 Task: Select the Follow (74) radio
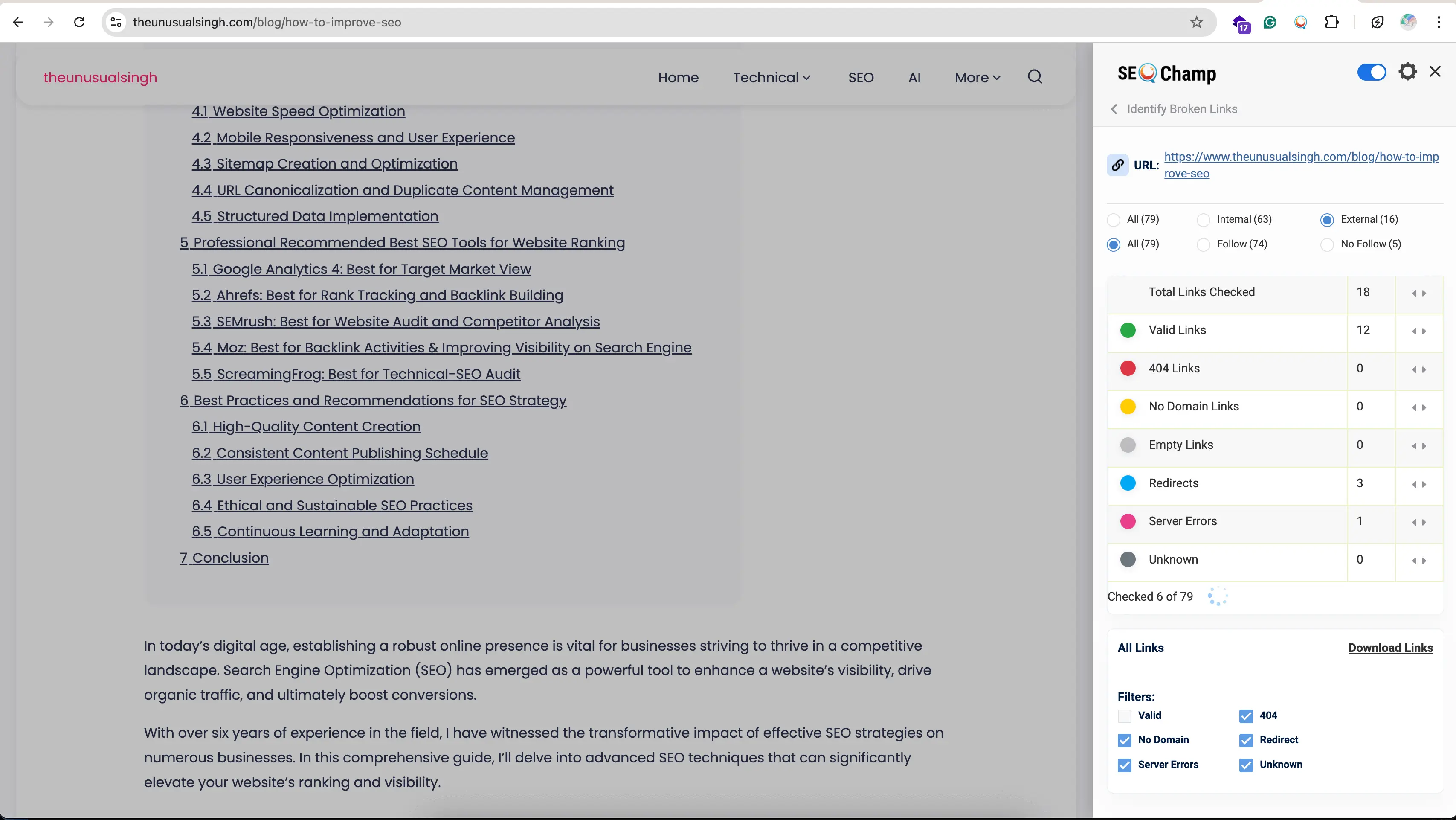tap(1204, 244)
